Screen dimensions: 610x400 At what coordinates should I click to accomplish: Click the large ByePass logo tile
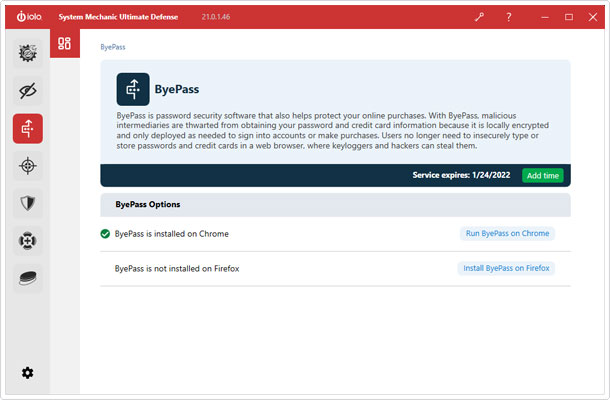[x=133, y=89]
